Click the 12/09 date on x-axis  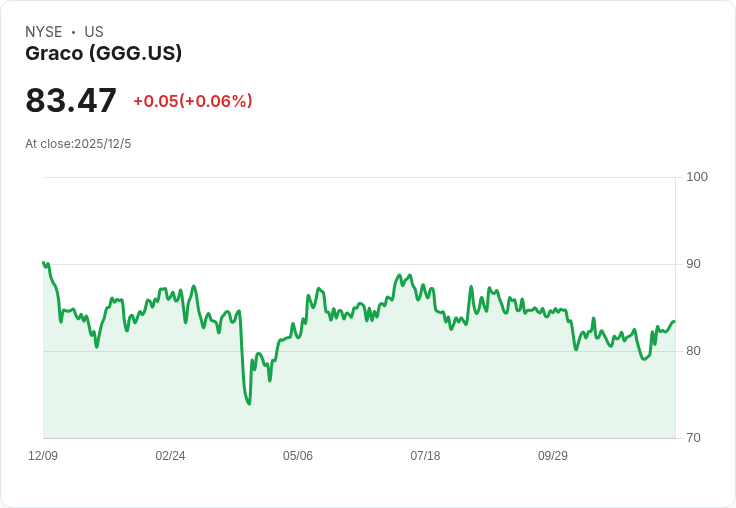(43, 456)
